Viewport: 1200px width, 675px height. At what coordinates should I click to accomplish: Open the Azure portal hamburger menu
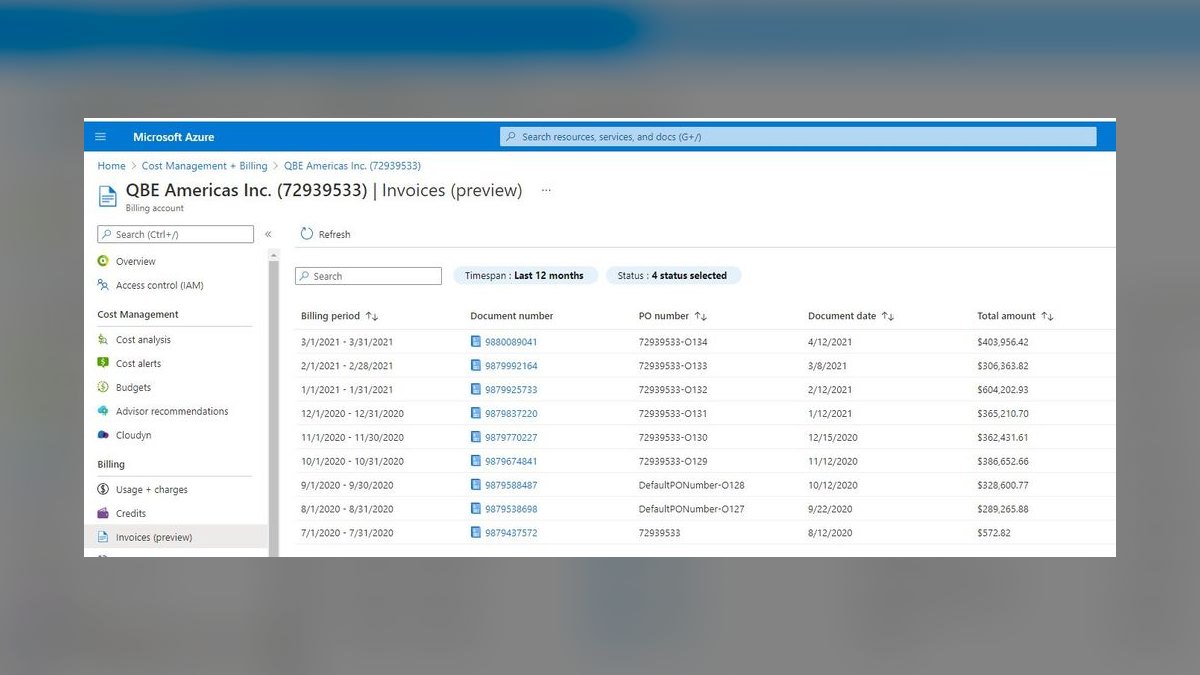100,137
